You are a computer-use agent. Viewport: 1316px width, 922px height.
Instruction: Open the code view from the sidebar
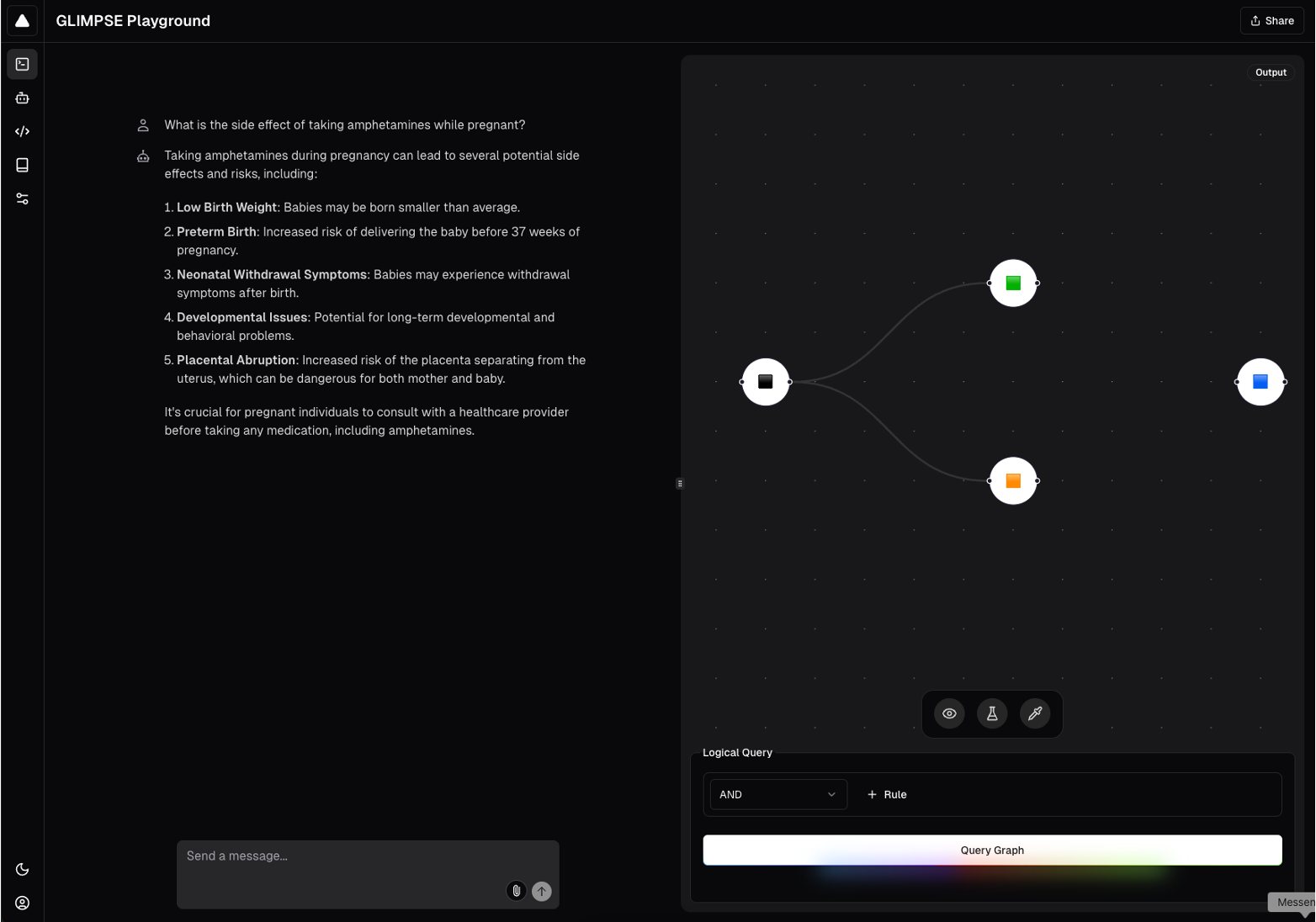coord(22,131)
